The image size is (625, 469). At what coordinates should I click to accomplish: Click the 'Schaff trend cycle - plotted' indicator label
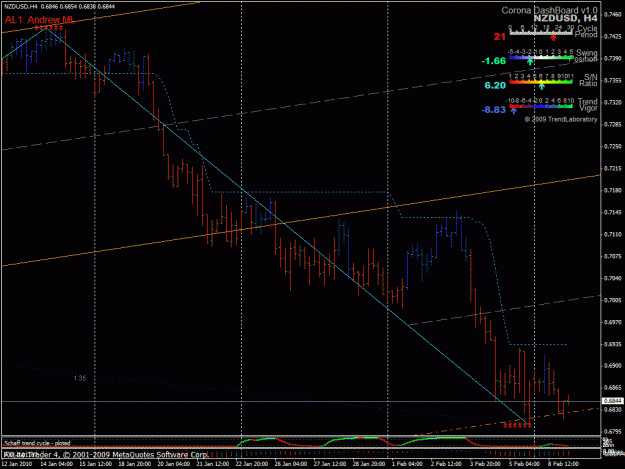[x=37, y=443]
